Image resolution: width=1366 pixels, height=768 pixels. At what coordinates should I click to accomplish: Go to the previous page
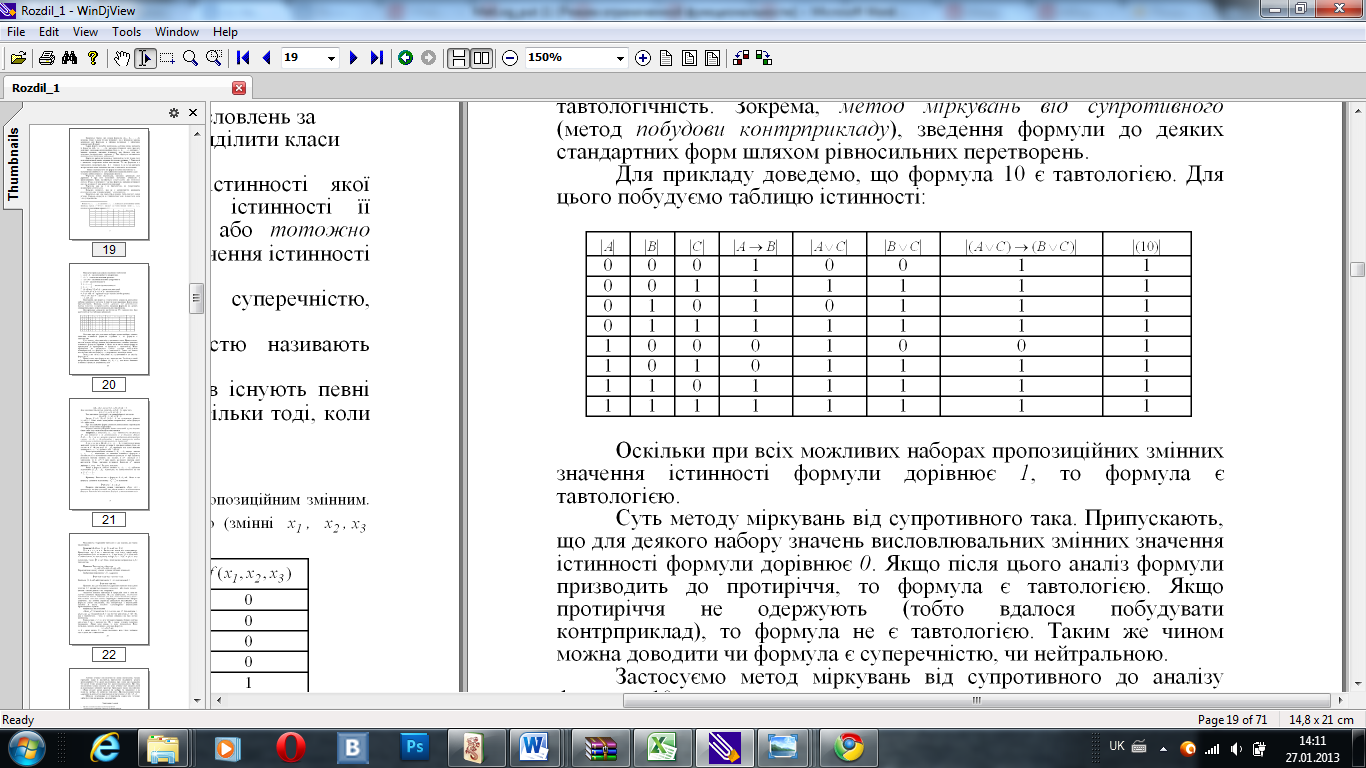(266, 58)
